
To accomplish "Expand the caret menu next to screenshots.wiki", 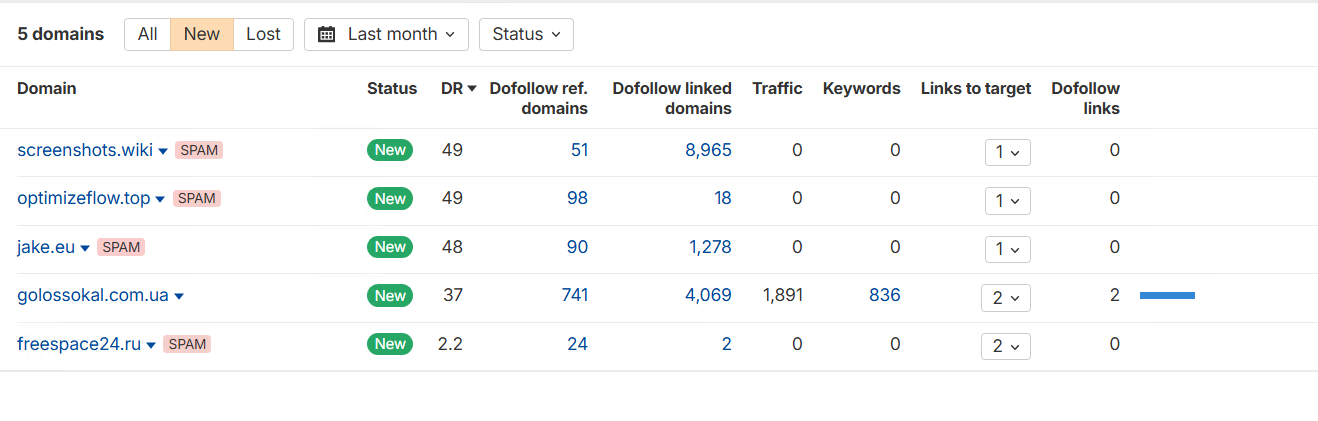I will [163, 151].
